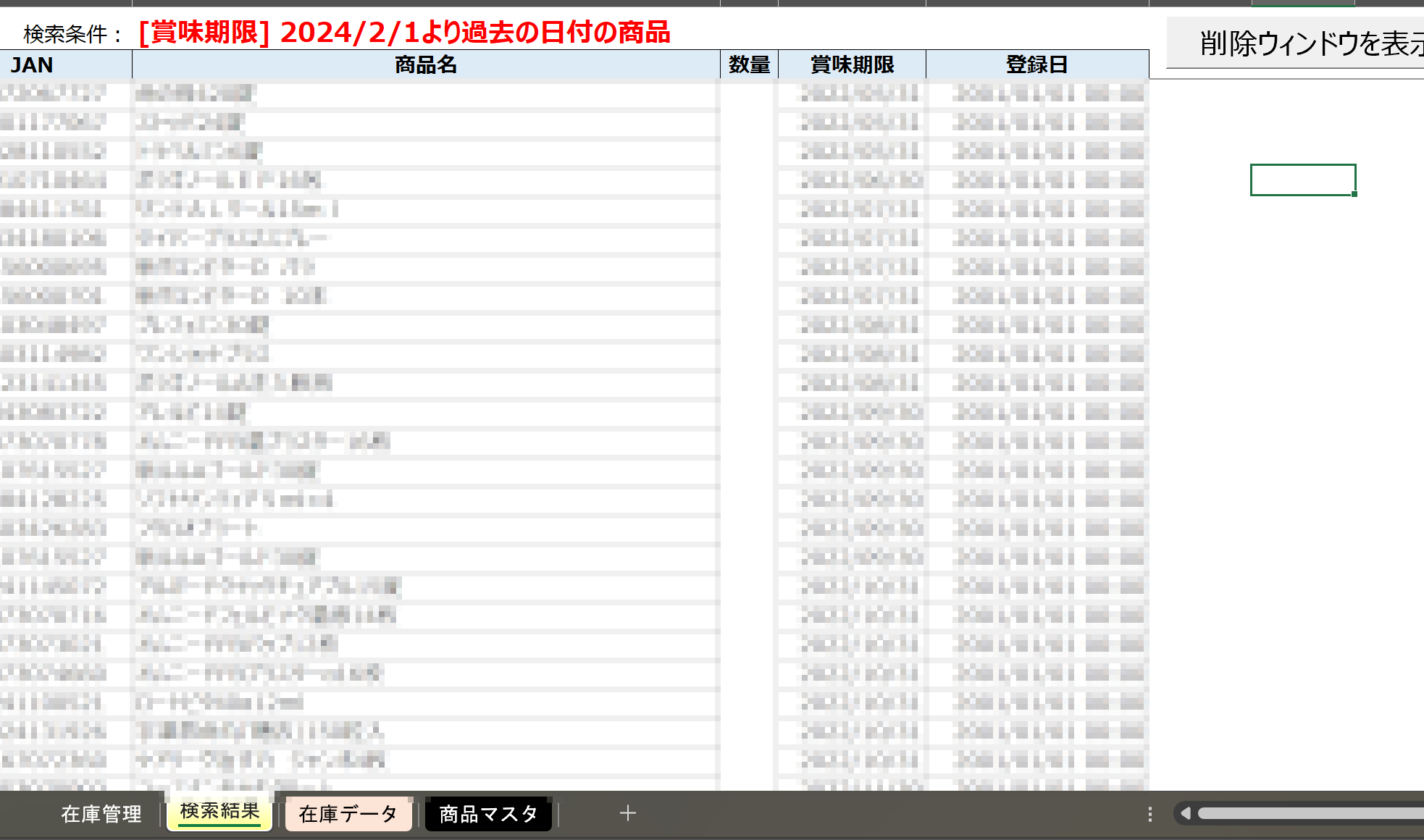The height and width of the screenshot is (840, 1424).
Task: Select the 検索結果 sheet tab
Action: click(219, 812)
